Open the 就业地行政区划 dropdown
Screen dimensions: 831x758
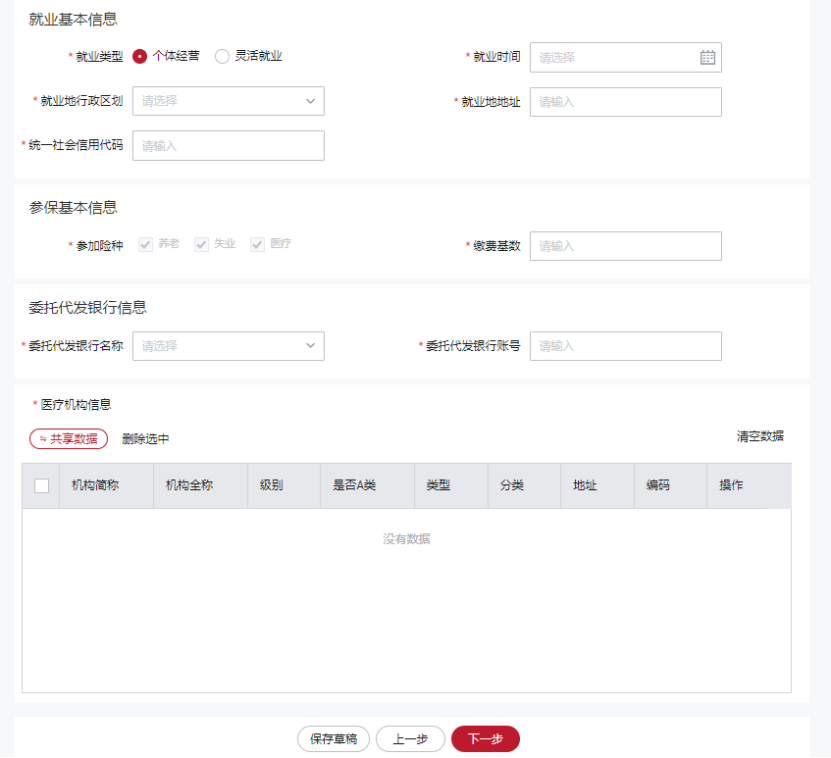coord(228,101)
